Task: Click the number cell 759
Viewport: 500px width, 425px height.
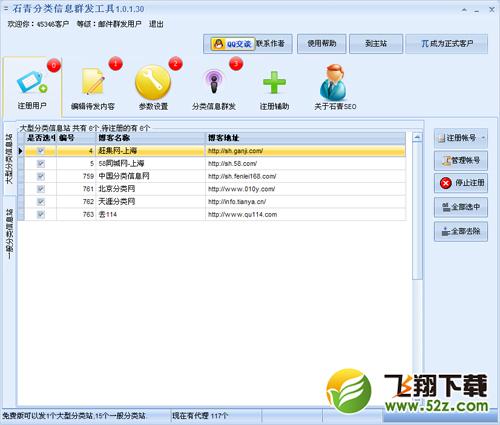Action: click(76, 176)
